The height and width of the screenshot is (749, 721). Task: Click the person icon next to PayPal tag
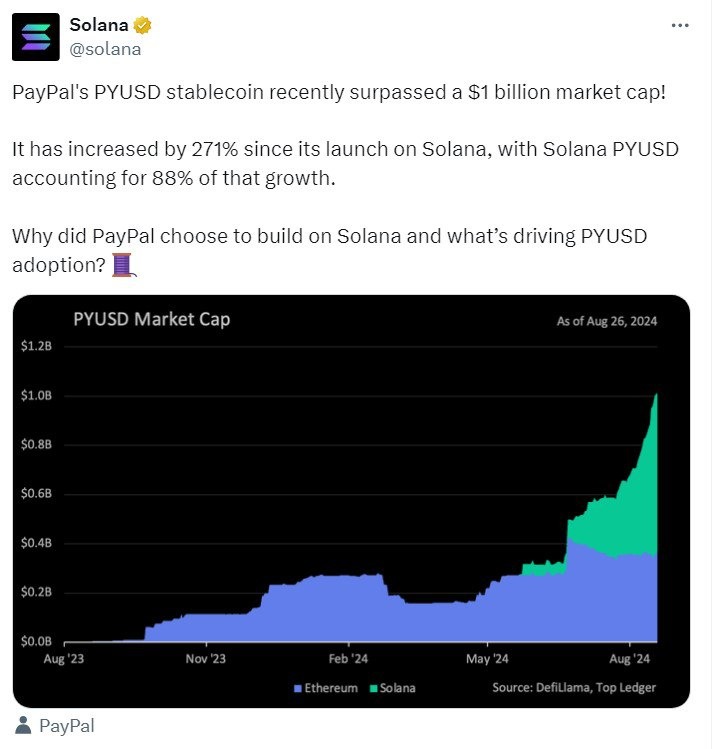[22, 726]
